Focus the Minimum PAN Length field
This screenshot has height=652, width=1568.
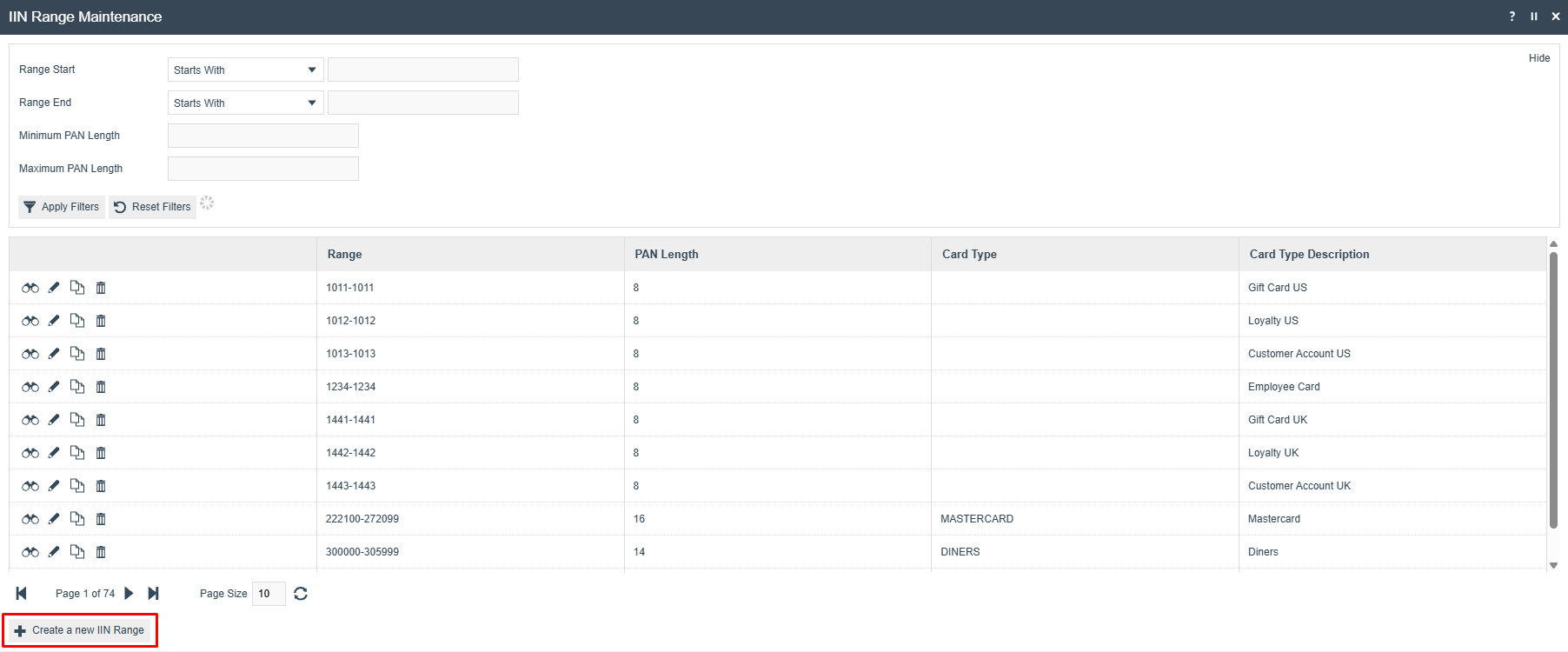click(263, 136)
